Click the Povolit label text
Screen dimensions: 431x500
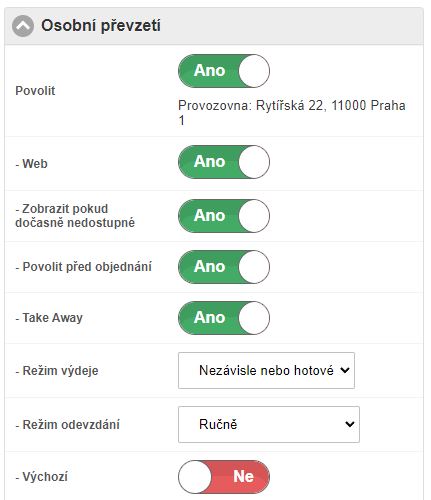click(x=35, y=91)
